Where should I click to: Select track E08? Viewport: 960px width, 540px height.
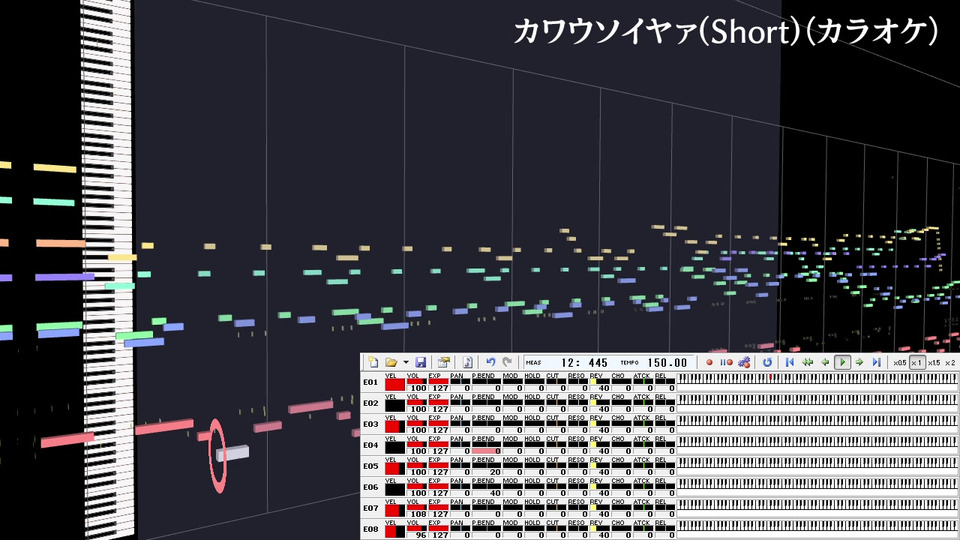(x=371, y=529)
